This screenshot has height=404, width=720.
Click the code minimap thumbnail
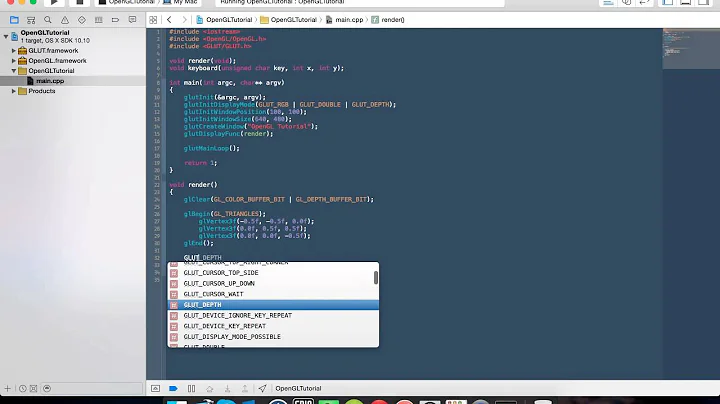coord(690,48)
